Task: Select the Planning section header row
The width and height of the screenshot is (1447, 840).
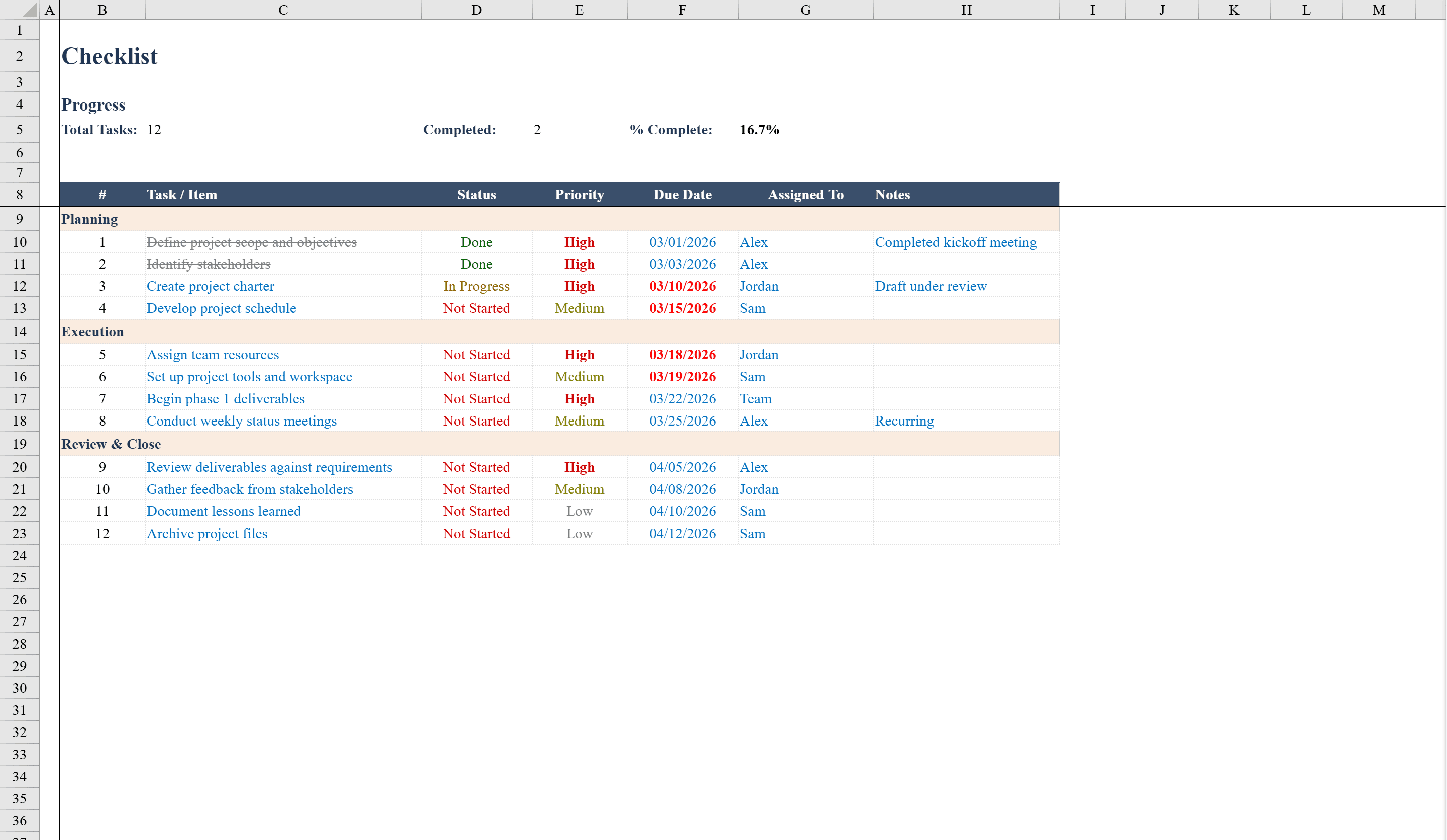Action: [90, 219]
